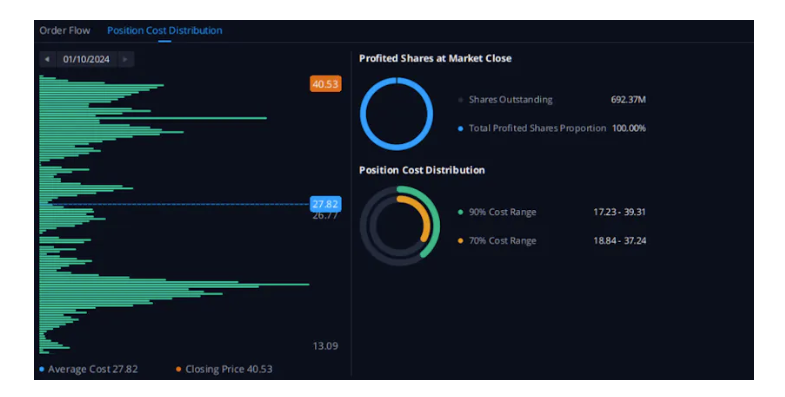Screen dimensions: 785x397
Task: Go to previous date with left arrow
Action: tap(47, 59)
